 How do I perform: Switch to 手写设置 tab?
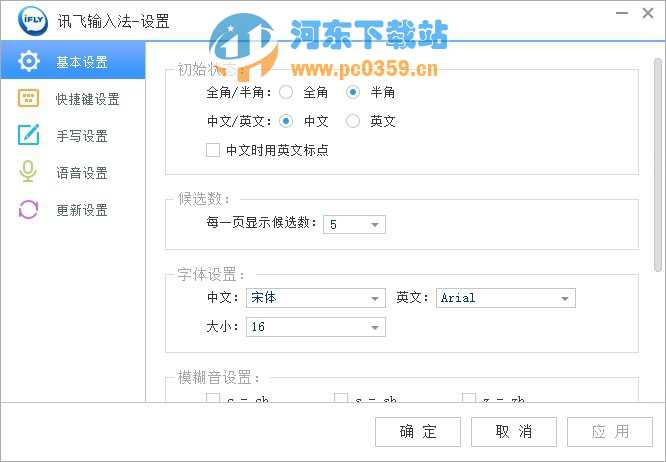pos(73,136)
